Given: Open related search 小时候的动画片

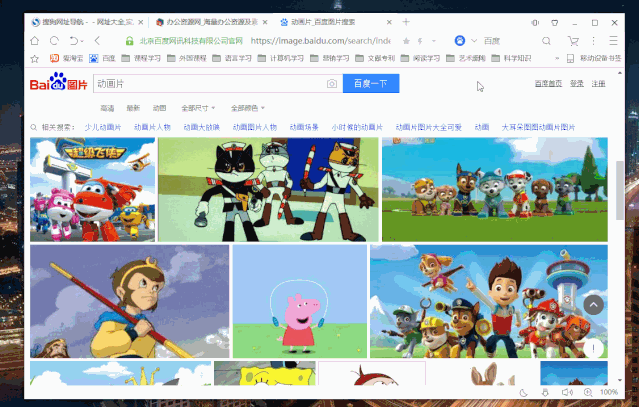Looking at the screenshot, I should pos(357,128).
